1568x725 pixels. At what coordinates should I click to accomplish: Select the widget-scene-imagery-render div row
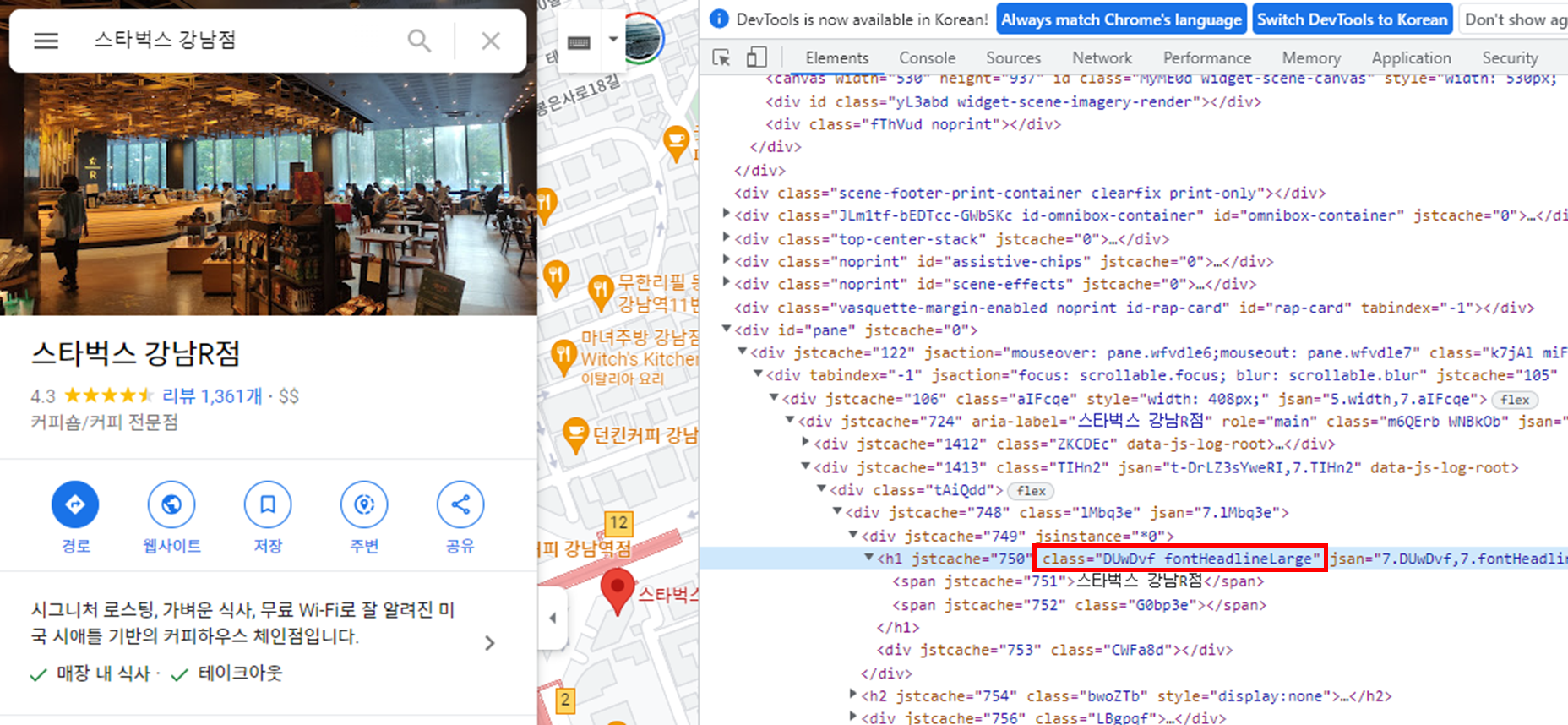click(x=1013, y=101)
